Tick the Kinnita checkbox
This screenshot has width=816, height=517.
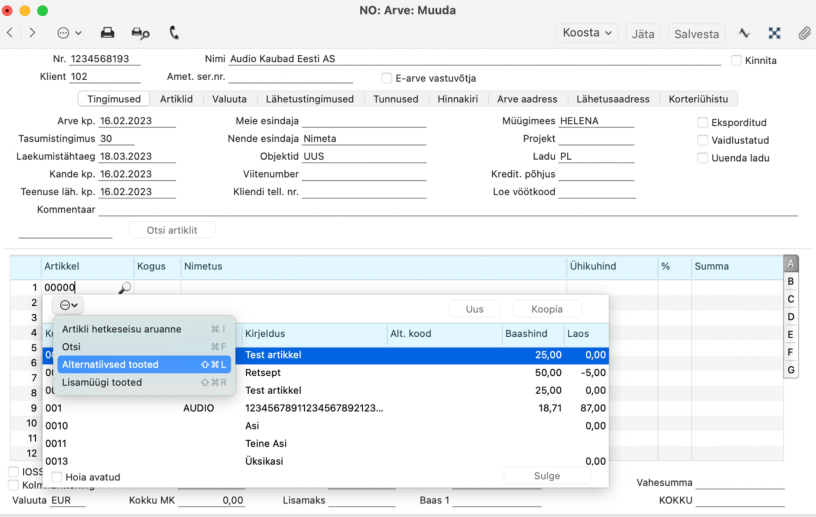736,60
